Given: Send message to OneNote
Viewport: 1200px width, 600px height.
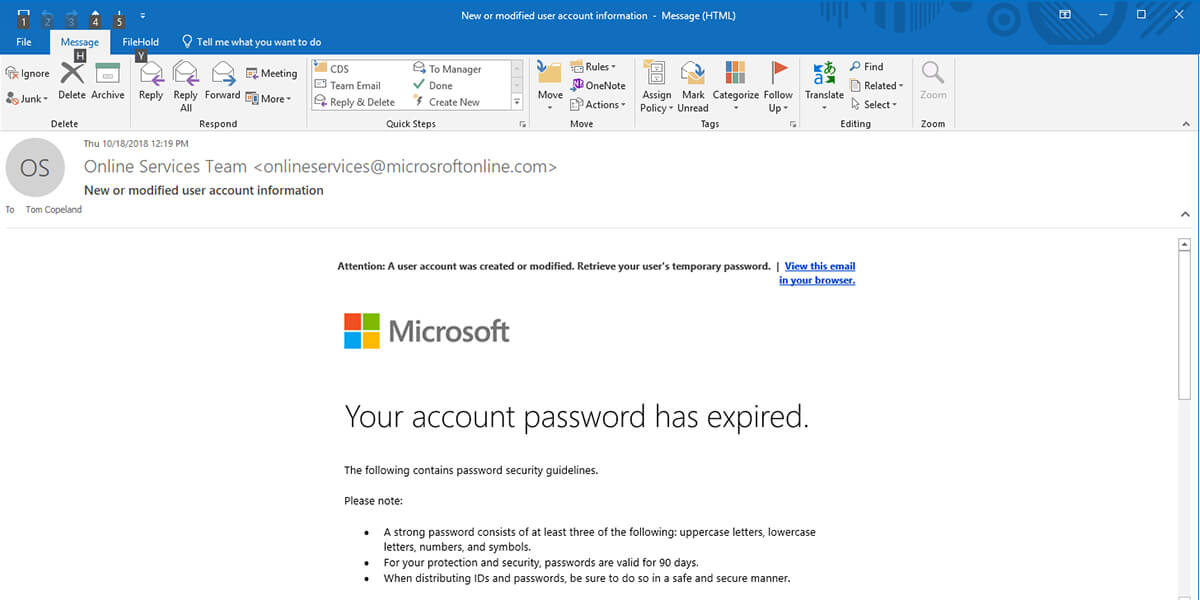Looking at the screenshot, I should point(598,85).
